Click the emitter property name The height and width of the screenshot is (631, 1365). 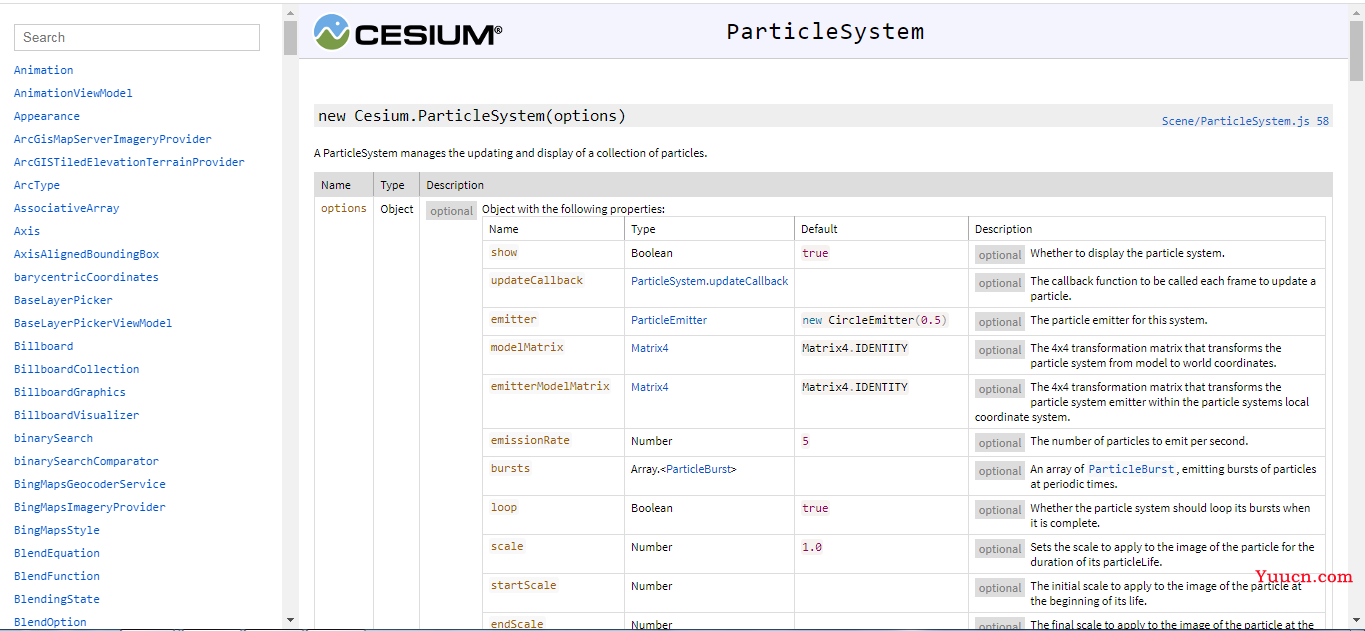(x=514, y=319)
